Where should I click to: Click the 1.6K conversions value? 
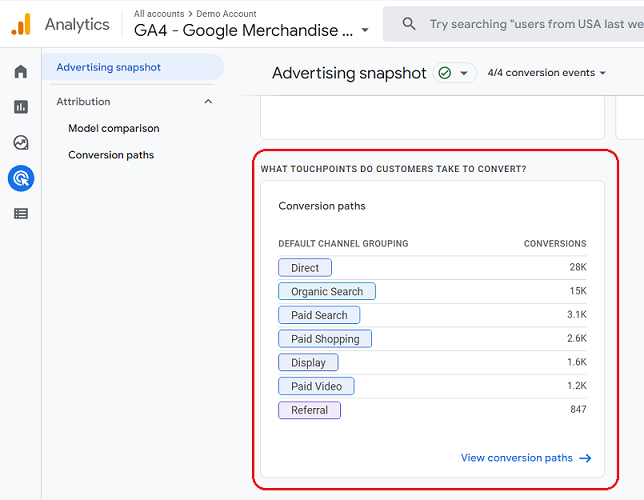pos(577,362)
